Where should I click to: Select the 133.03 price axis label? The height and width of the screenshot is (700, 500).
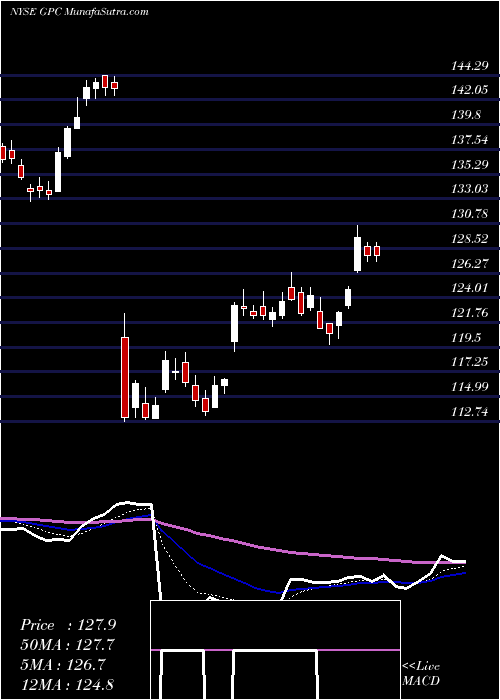(469, 189)
